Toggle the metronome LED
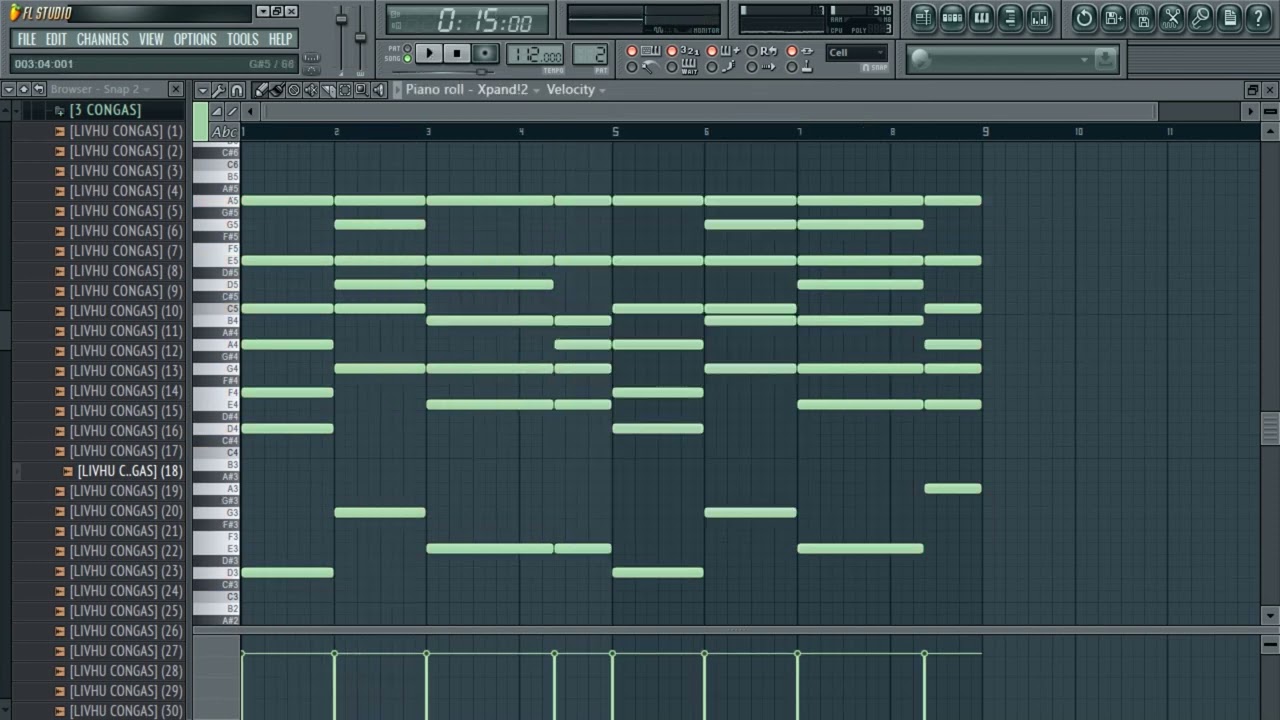The height and width of the screenshot is (720, 1280). click(632, 67)
